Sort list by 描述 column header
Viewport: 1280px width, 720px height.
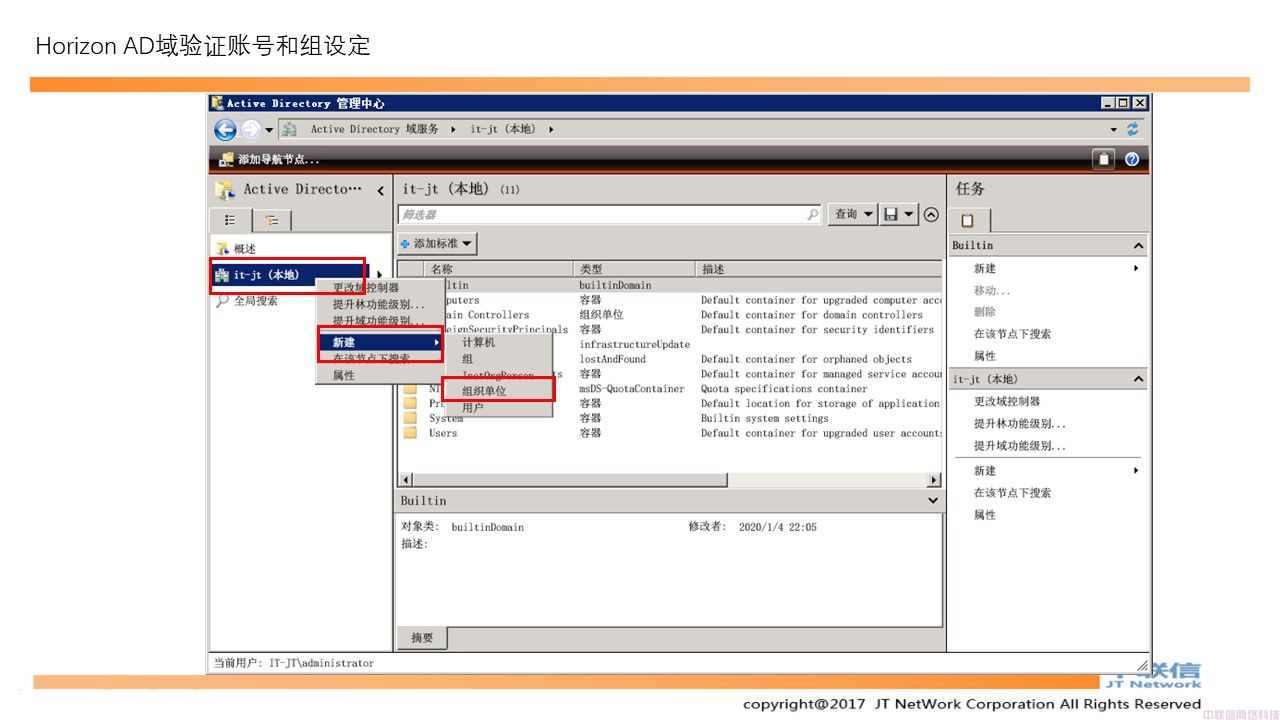click(x=819, y=269)
